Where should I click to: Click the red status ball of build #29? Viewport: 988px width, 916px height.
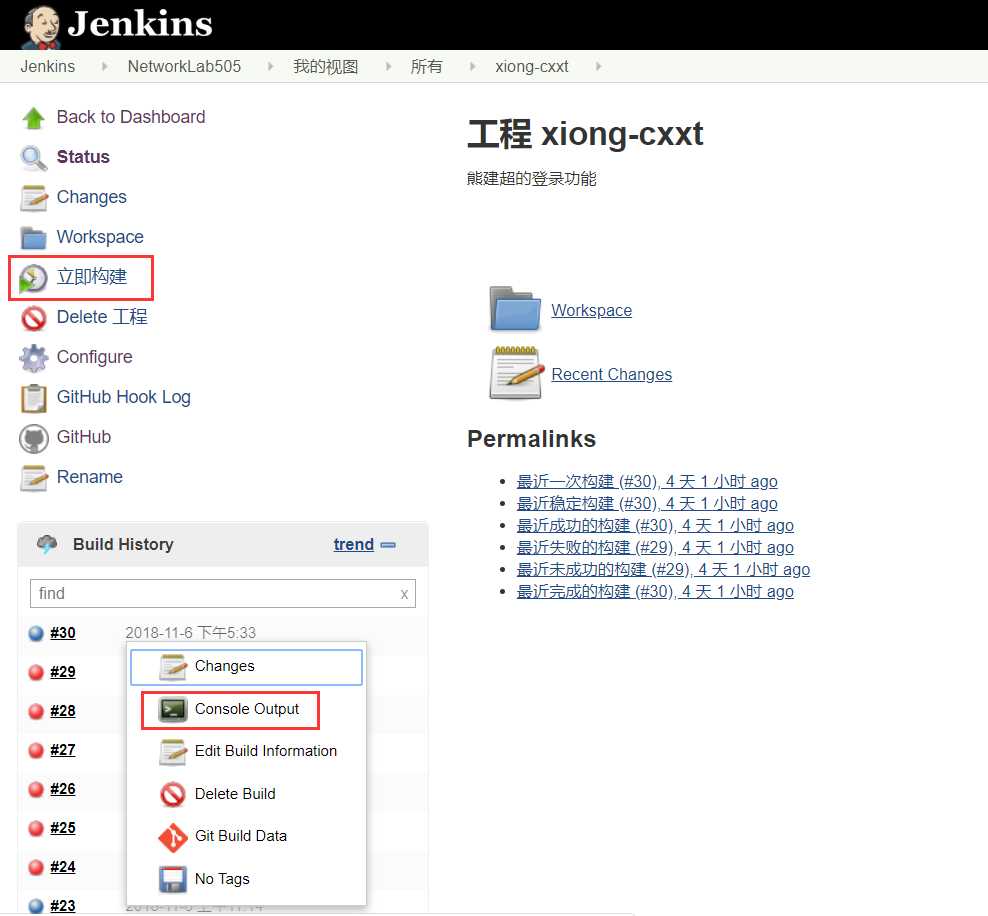click(x=36, y=672)
